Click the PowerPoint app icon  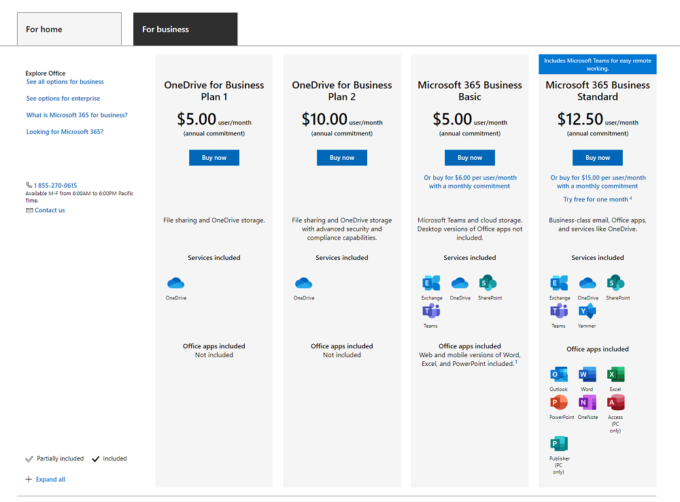tap(559, 402)
